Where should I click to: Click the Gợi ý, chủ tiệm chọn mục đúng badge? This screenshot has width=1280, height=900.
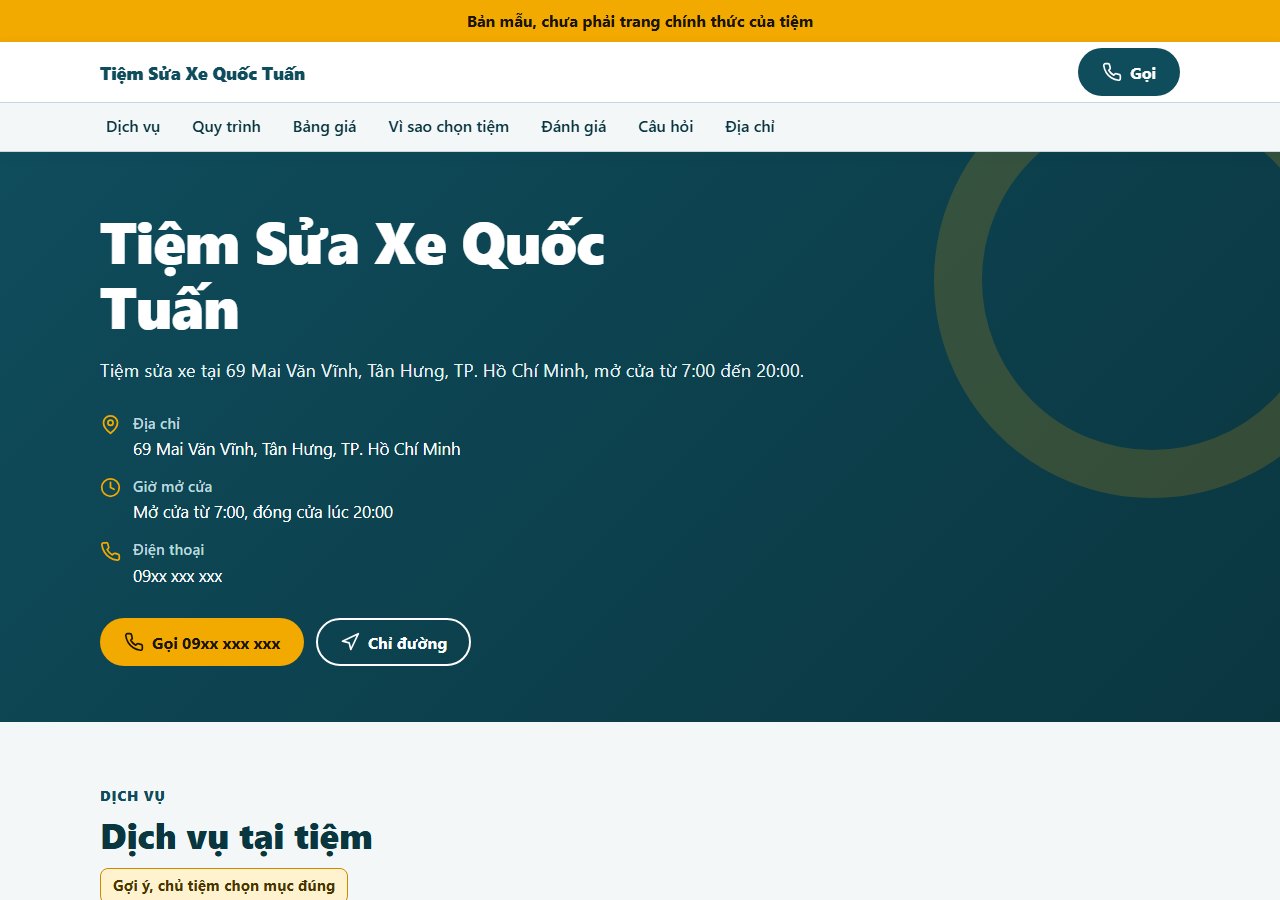click(224, 886)
